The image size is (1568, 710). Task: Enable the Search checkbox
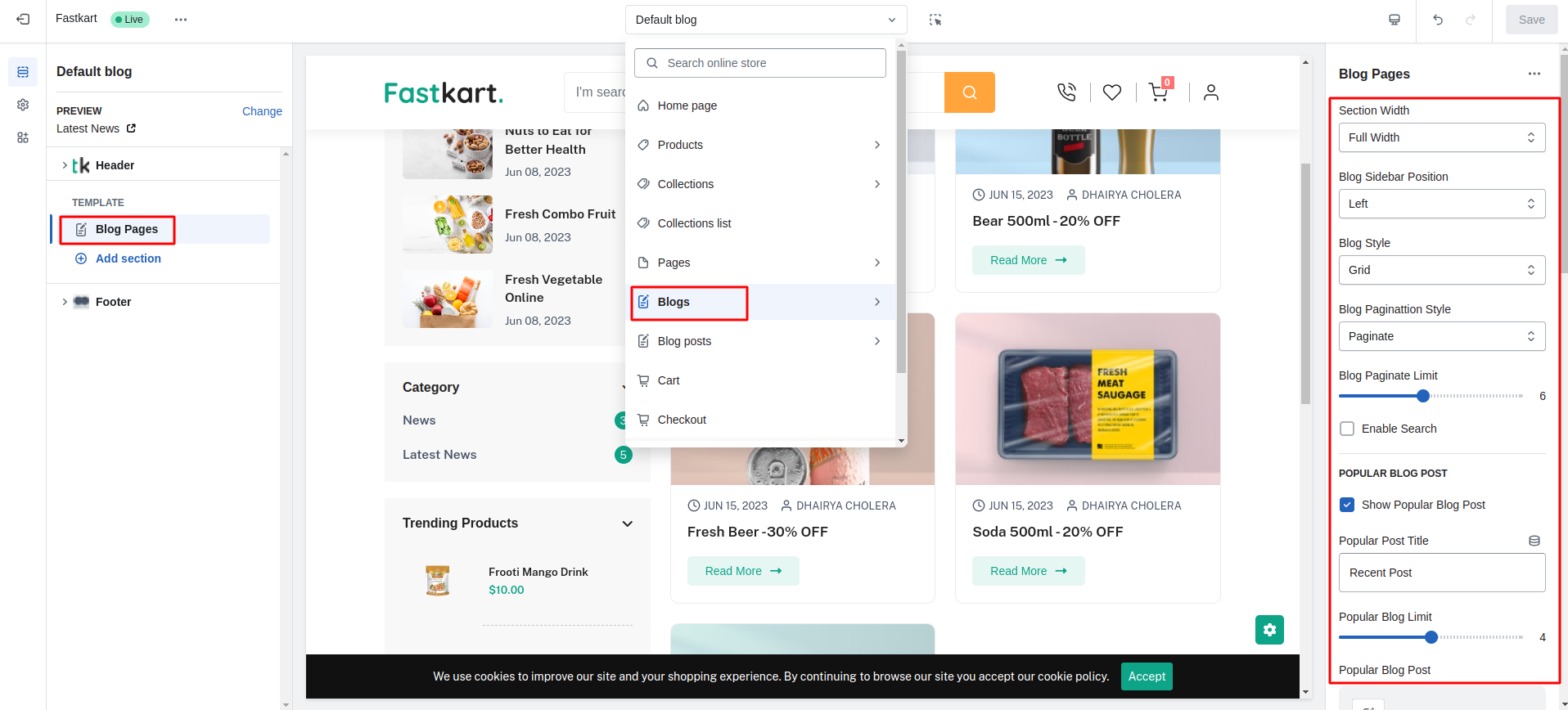[1347, 429]
